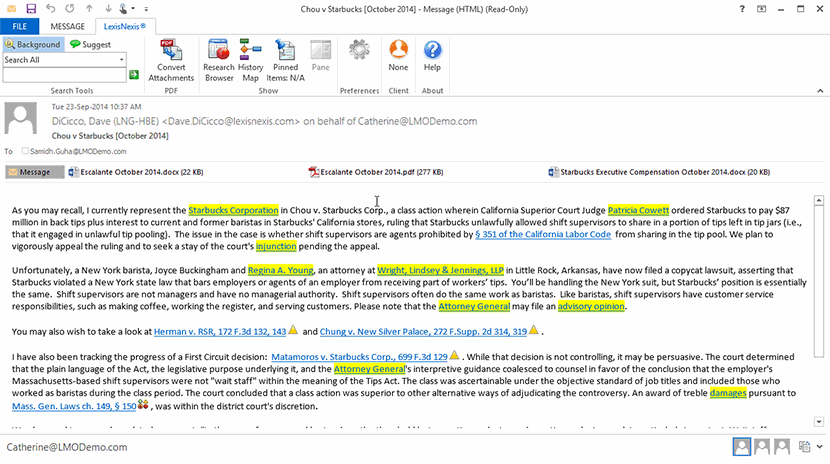Image resolution: width=830 pixels, height=464 pixels.
Task: Open § 351 of the California Labor Code link
Action: coord(543,234)
